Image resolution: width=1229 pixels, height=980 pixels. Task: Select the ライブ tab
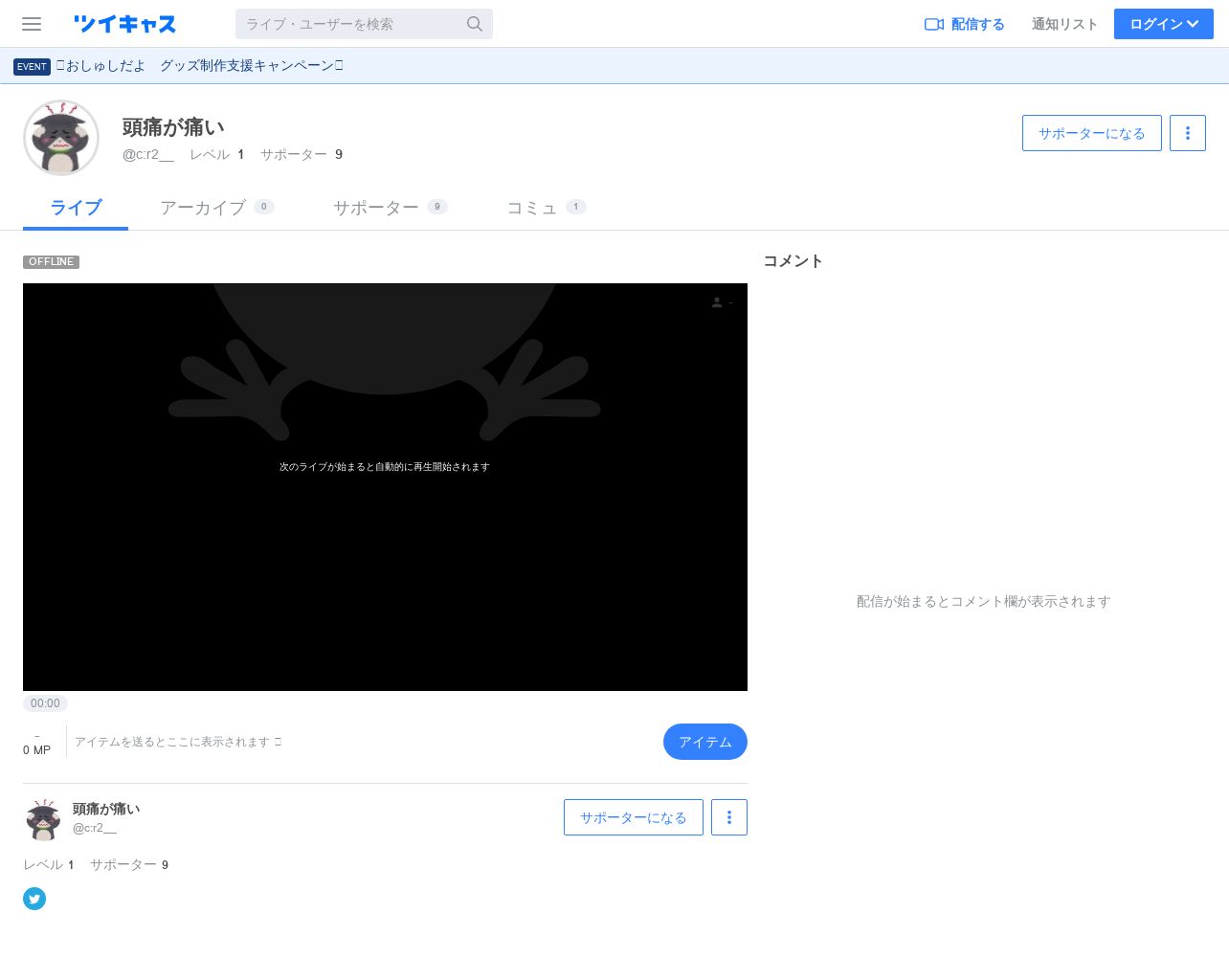pyautogui.click(x=76, y=208)
